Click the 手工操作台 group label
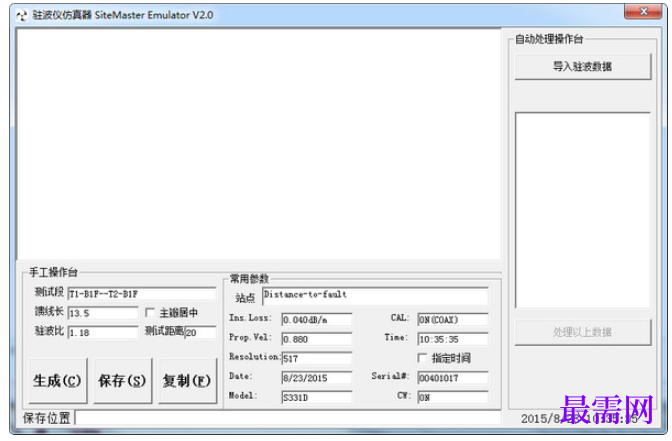The width and height of the screenshot is (672, 441). point(53,272)
